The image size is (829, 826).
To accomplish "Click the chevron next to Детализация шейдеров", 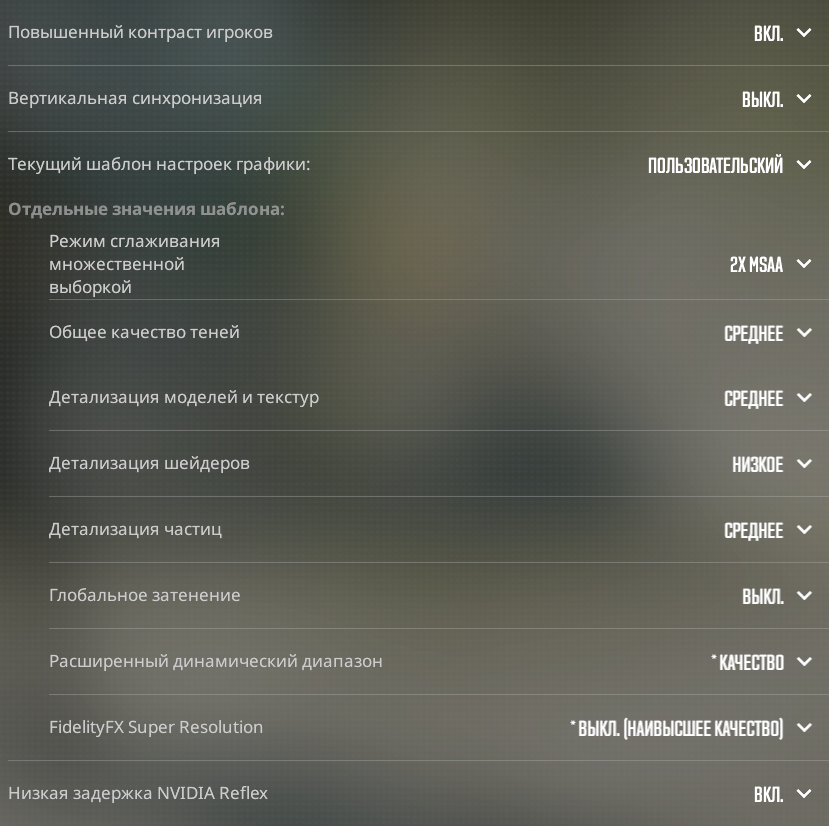I will (x=804, y=464).
